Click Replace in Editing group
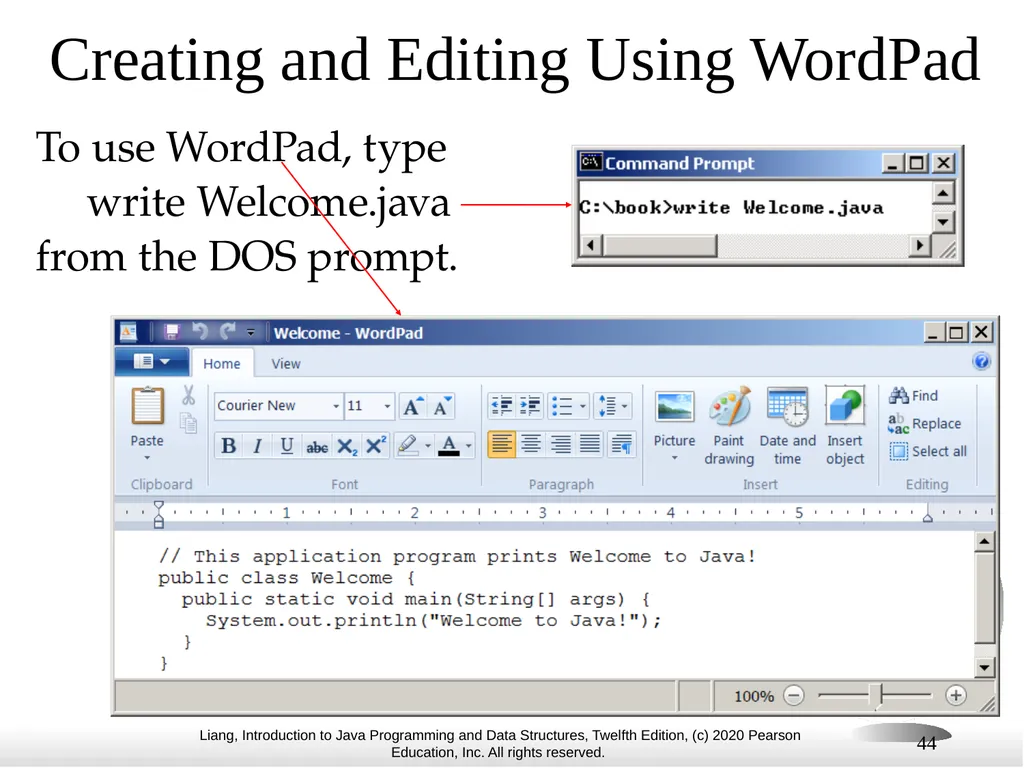This screenshot has height=768, width=1024. 924,424
